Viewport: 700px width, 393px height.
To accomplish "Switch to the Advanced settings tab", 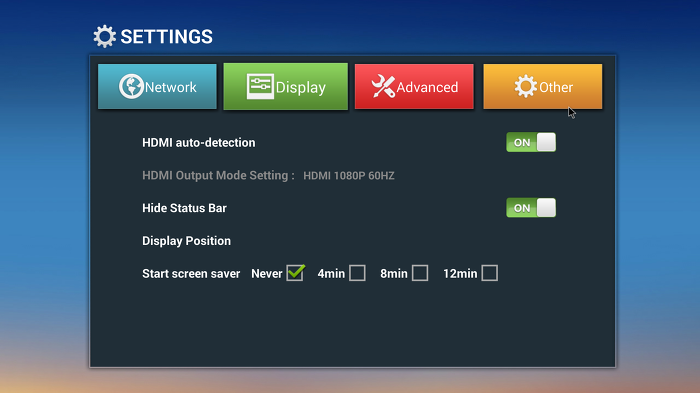I will pos(414,86).
